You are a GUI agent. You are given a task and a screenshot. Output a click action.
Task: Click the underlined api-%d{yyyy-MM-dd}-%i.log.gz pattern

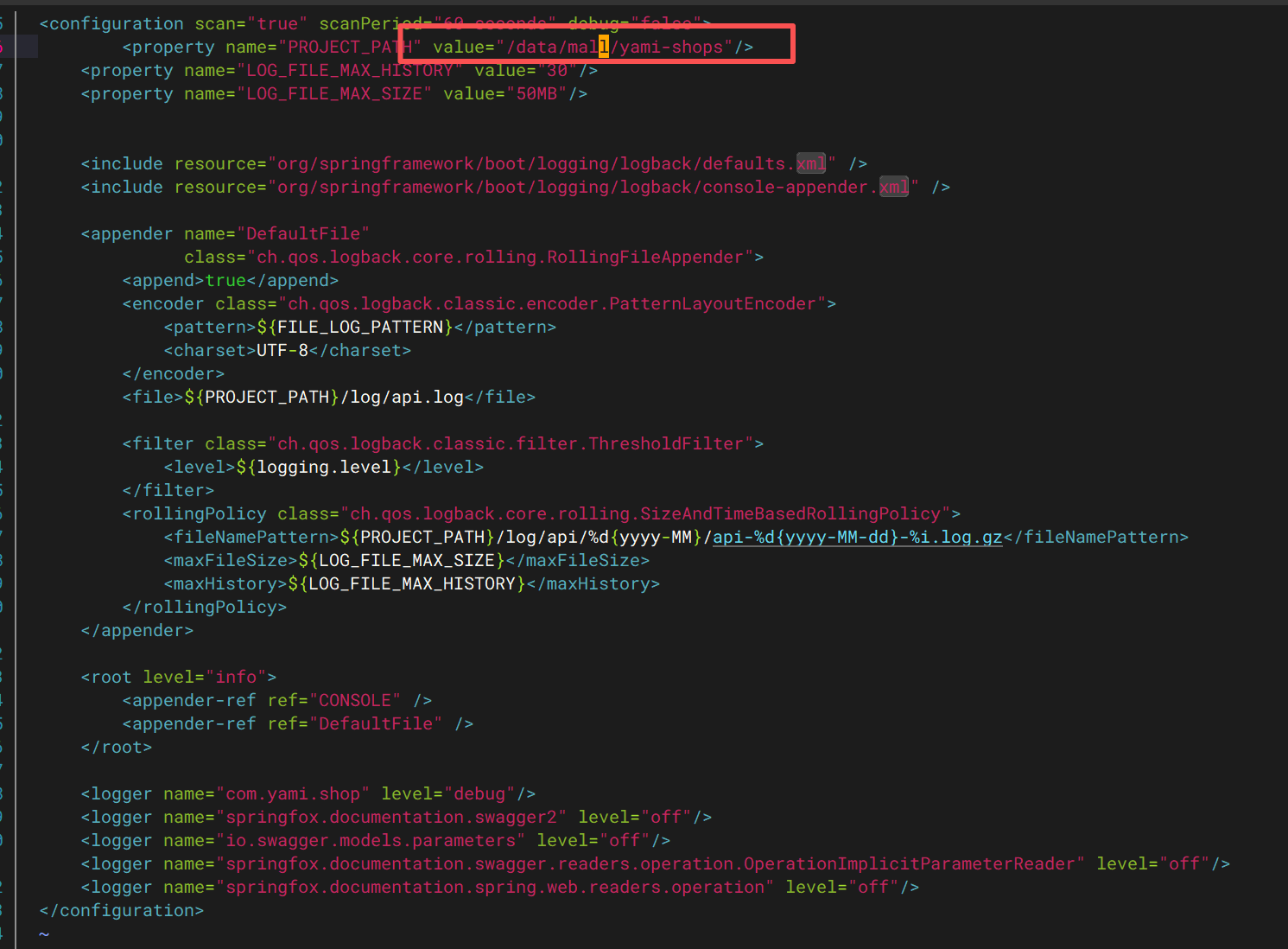857,538
